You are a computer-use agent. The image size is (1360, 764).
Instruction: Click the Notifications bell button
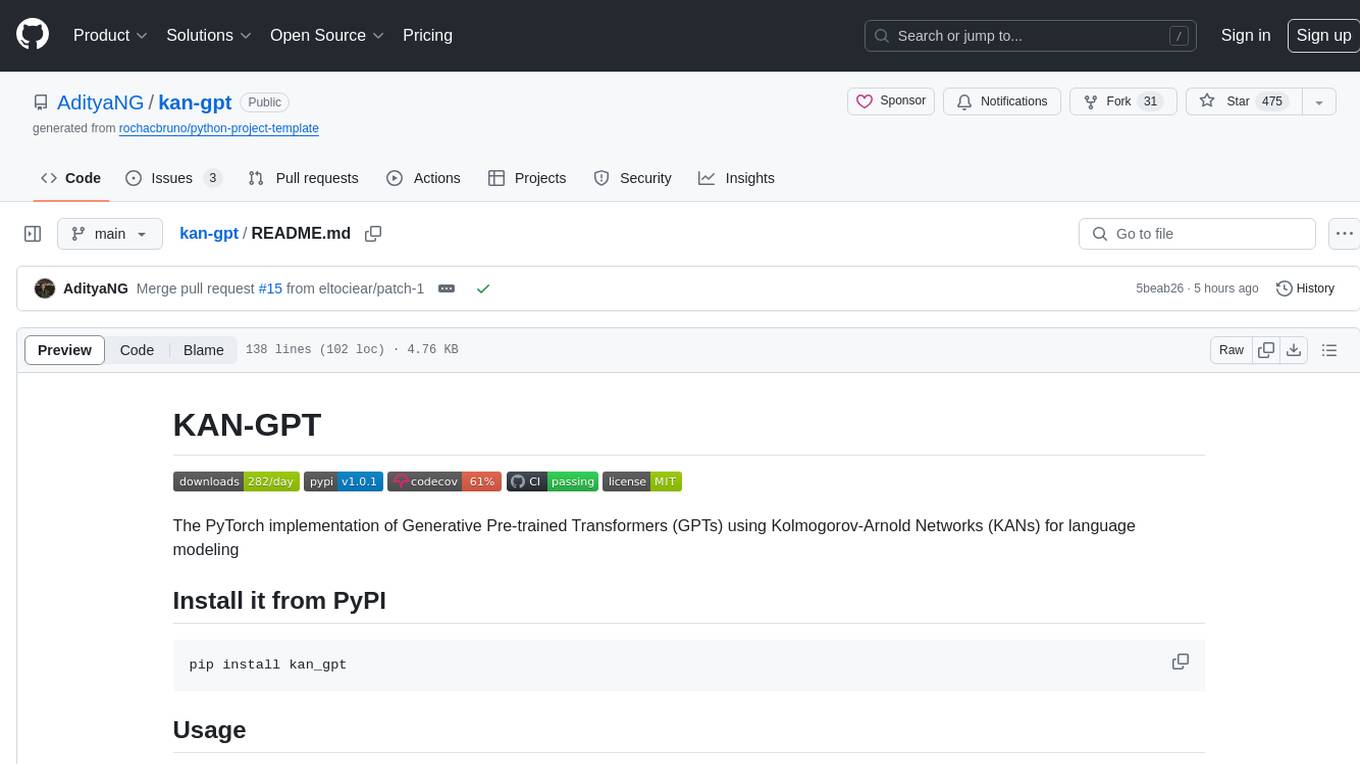pyautogui.click(x=1002, y=101)
